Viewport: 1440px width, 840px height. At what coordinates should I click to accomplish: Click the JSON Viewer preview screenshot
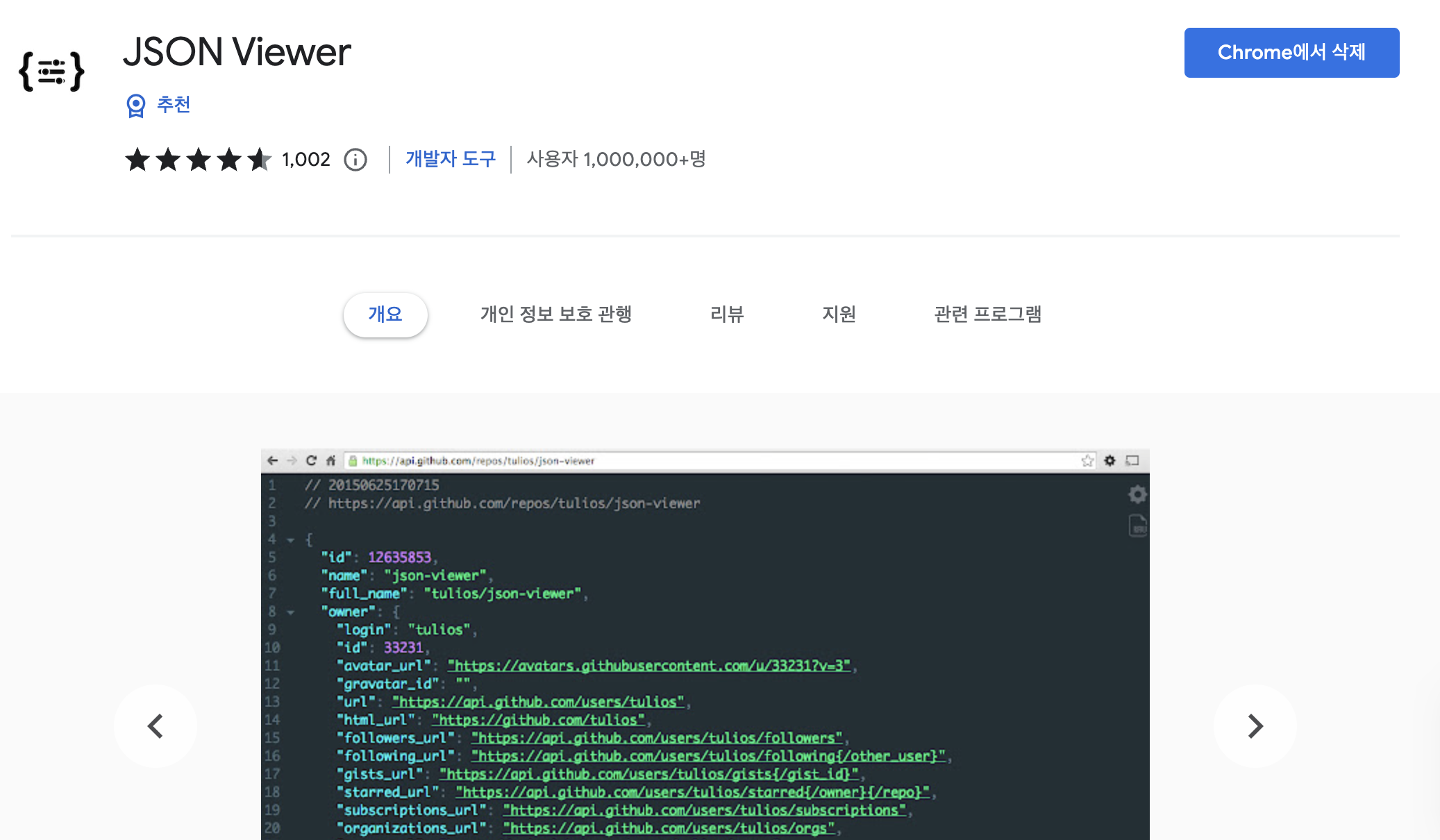point(705,644)
